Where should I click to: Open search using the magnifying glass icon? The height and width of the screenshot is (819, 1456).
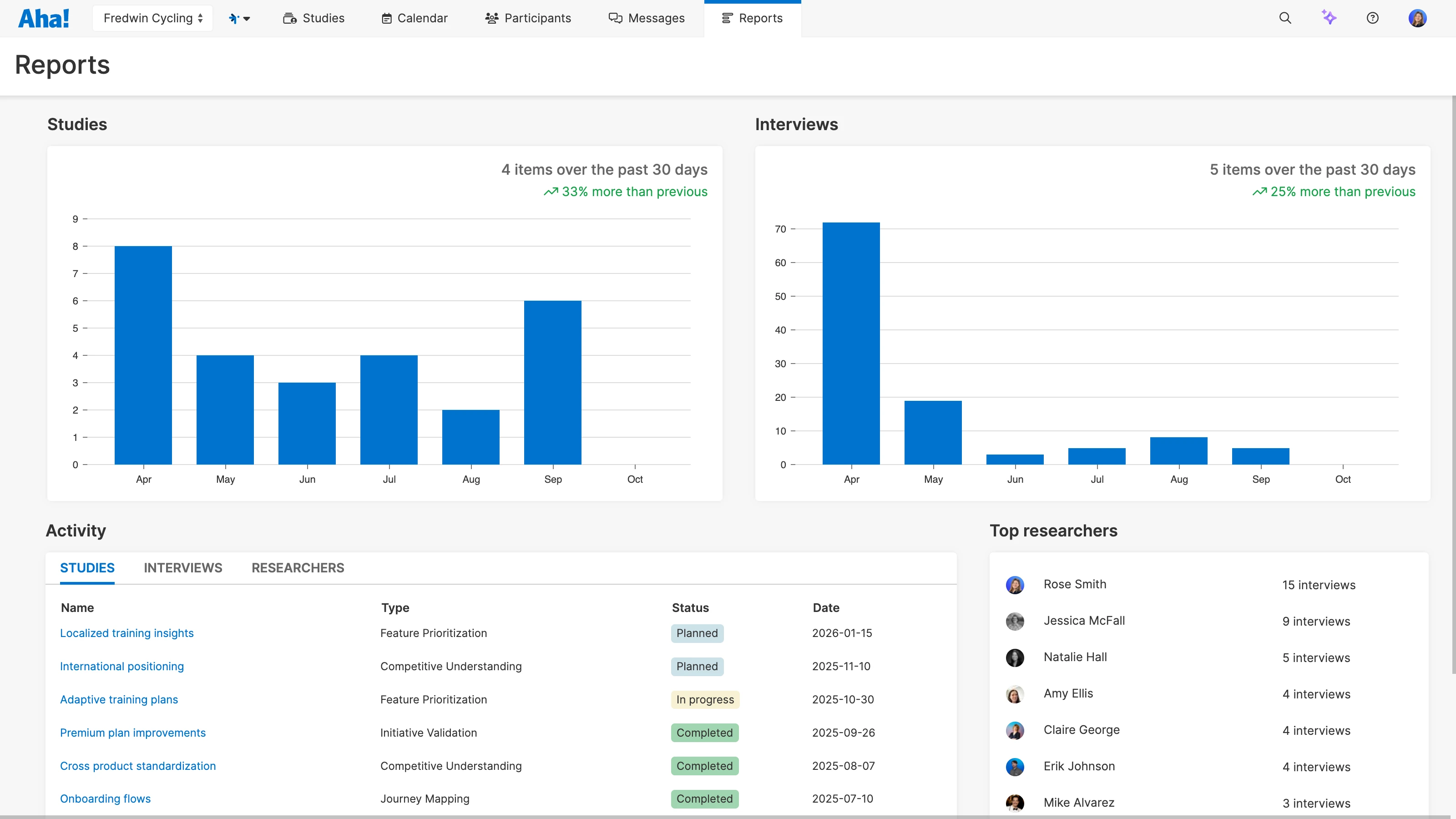point(1285,18)
